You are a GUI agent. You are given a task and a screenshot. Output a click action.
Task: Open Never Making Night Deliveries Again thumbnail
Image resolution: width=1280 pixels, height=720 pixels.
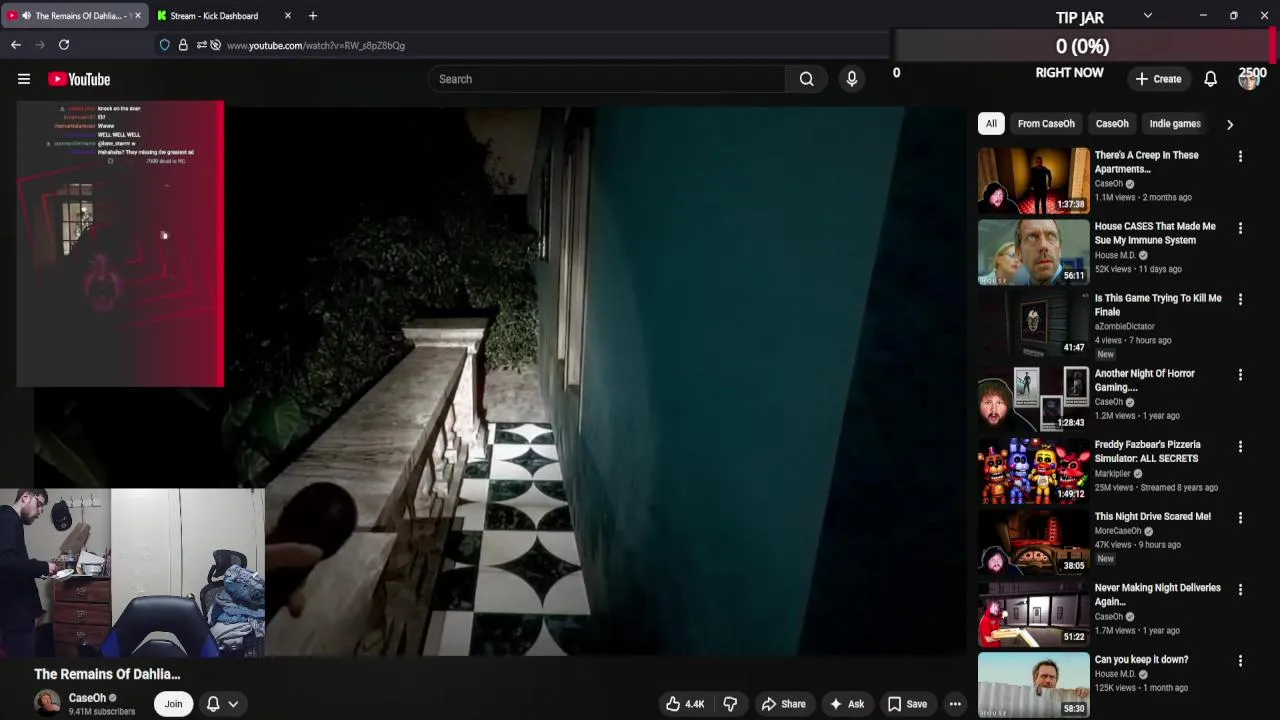pos(1034,614)
